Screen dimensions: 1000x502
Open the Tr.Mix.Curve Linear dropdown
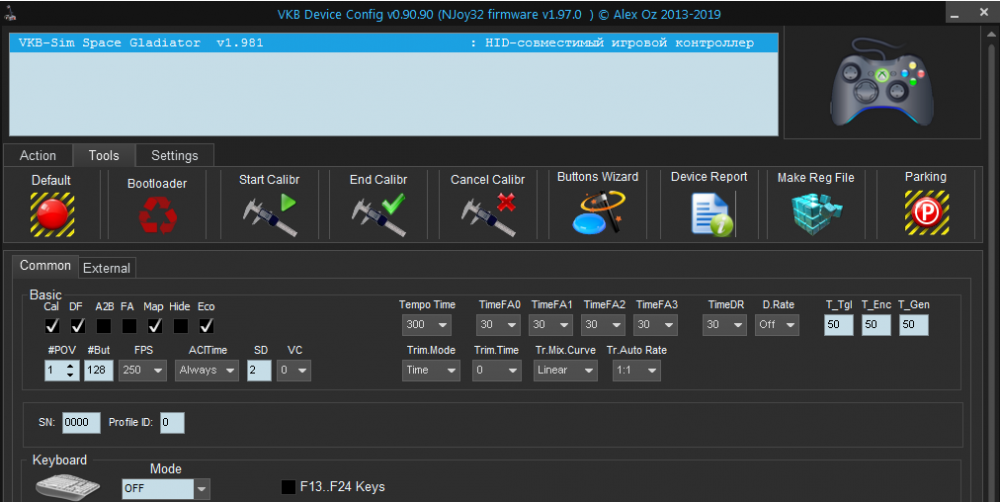(x=566, y=370)
